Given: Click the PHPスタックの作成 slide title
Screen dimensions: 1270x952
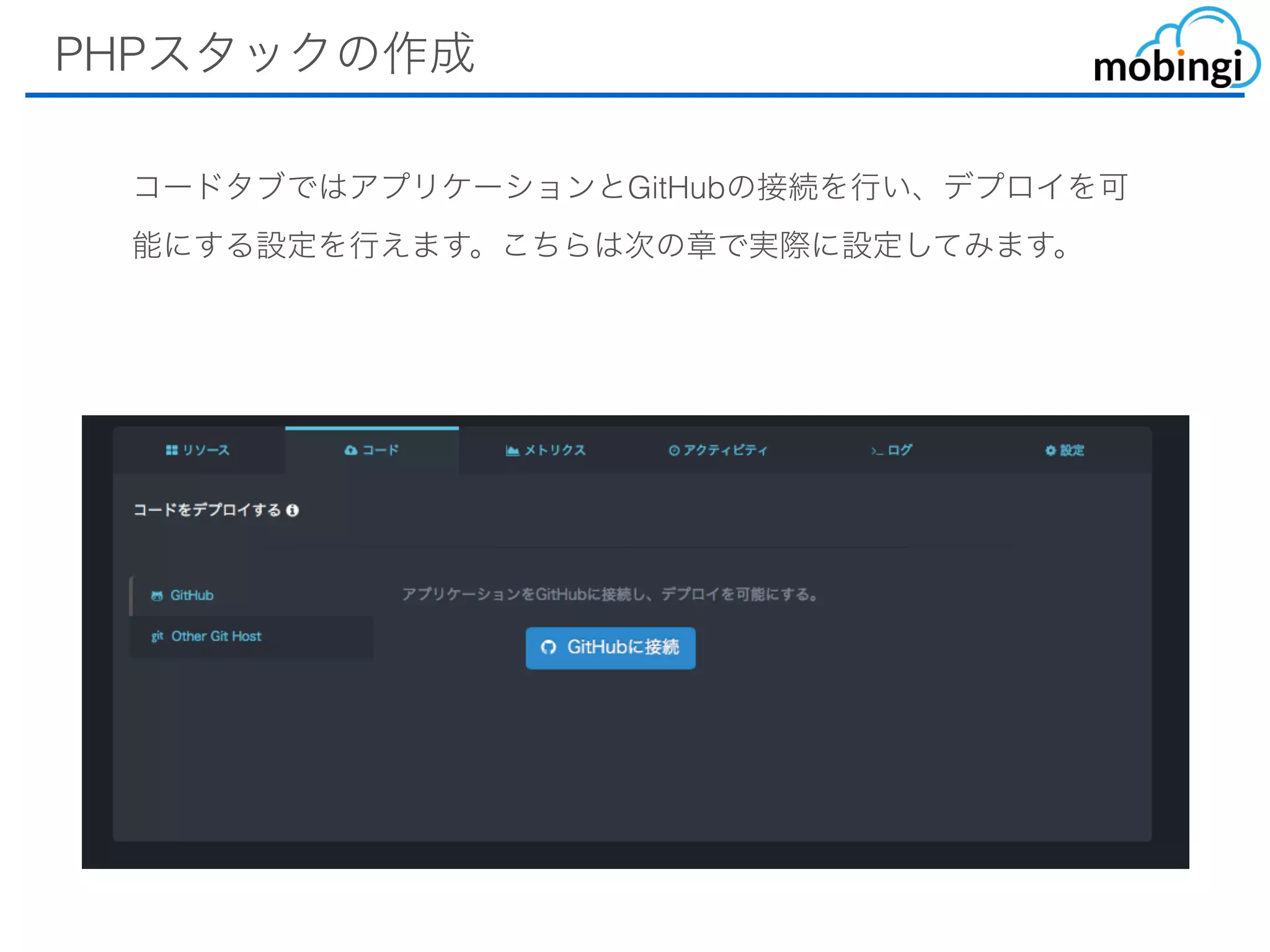Looking at the screenshot, I should 265,53.
